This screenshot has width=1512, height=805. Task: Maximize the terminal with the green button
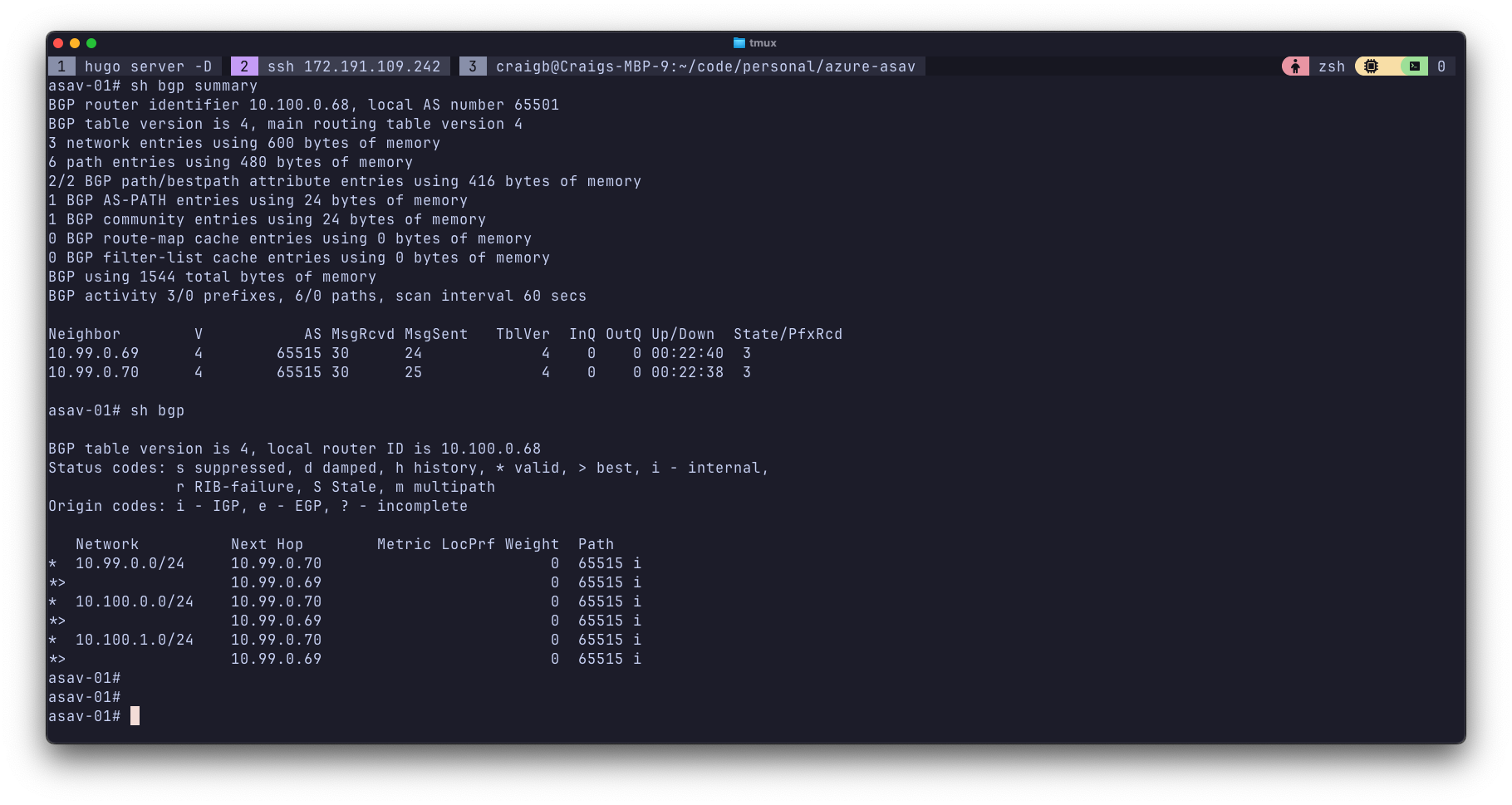(91, 43)
